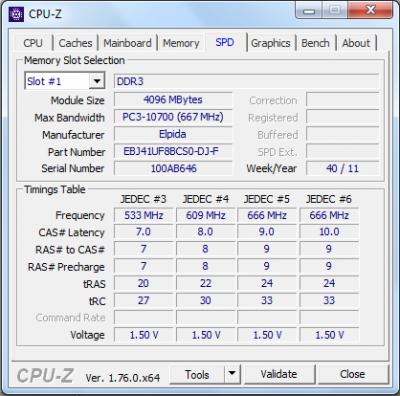Click the CPU-Z title bar icon

coord(16,14)
